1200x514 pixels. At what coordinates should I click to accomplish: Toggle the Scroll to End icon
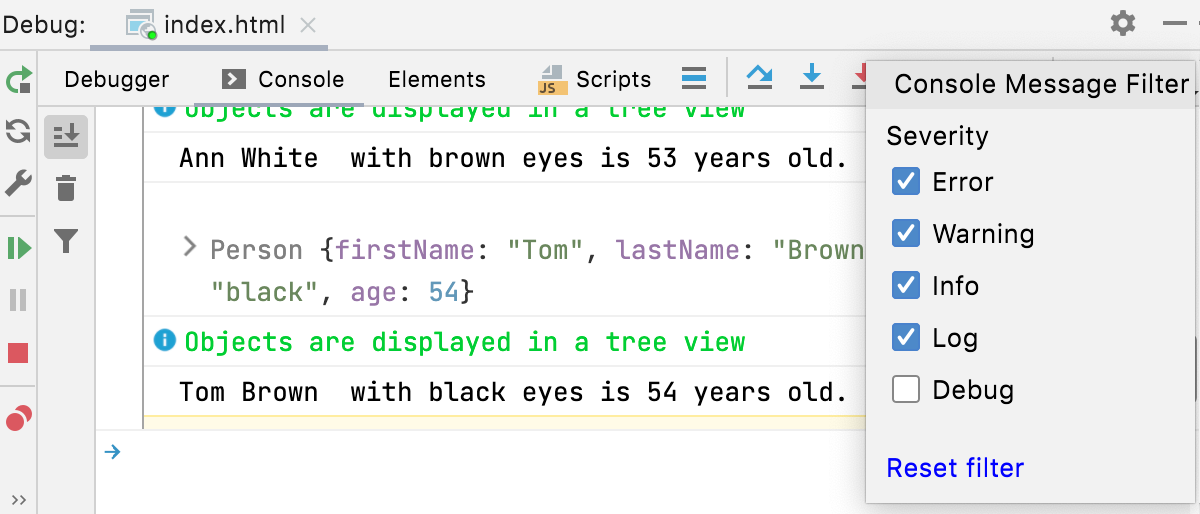click(x=66, y=136)
